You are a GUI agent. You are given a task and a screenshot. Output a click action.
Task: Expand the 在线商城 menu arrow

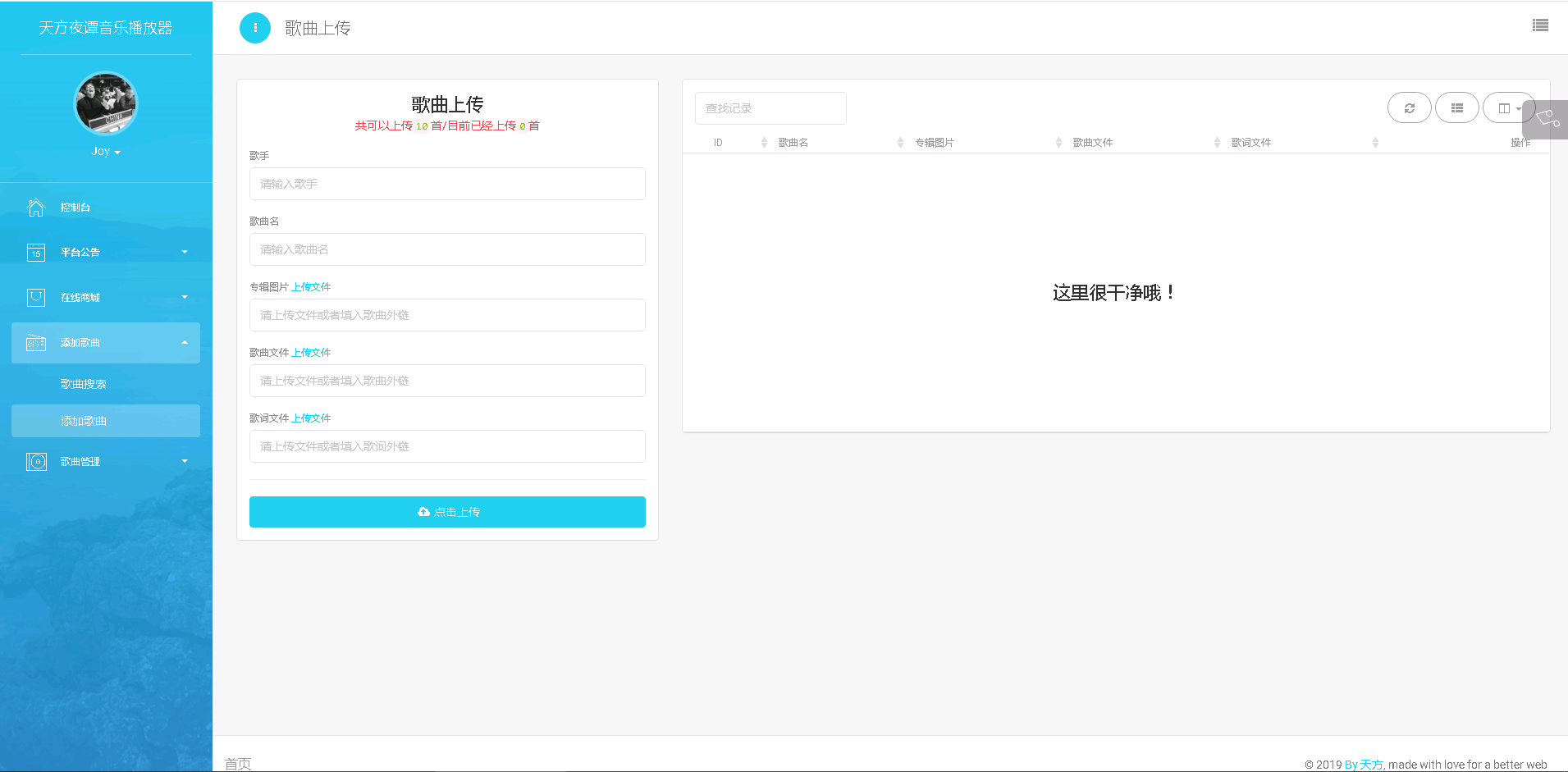[x=185, y=297]
